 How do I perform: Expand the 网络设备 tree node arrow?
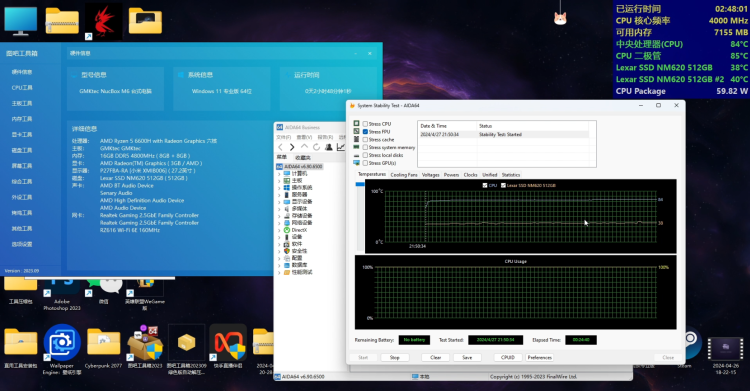pyautogui.click(x=279, y=223)
